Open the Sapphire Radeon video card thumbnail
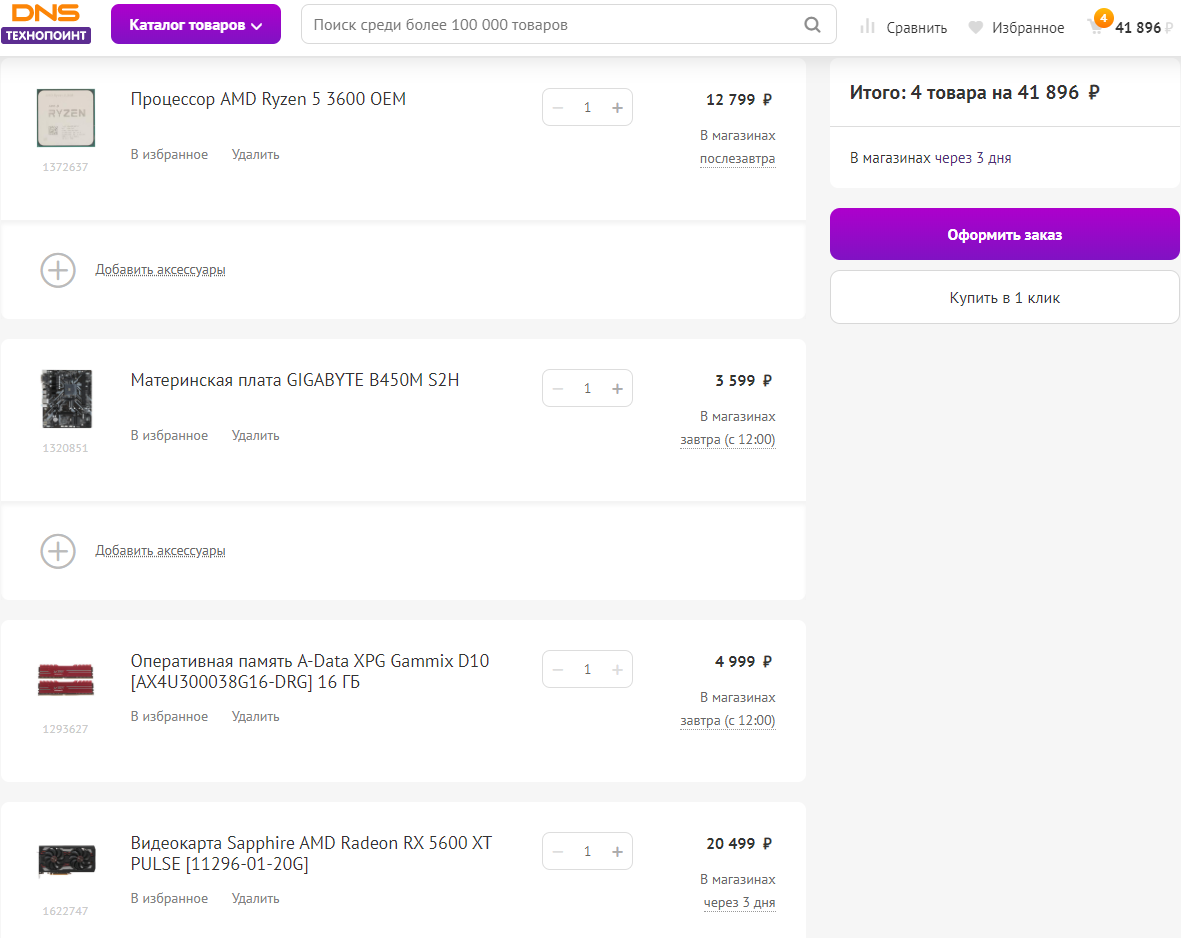Screen dimensions: 1181x938 [66, 861]
